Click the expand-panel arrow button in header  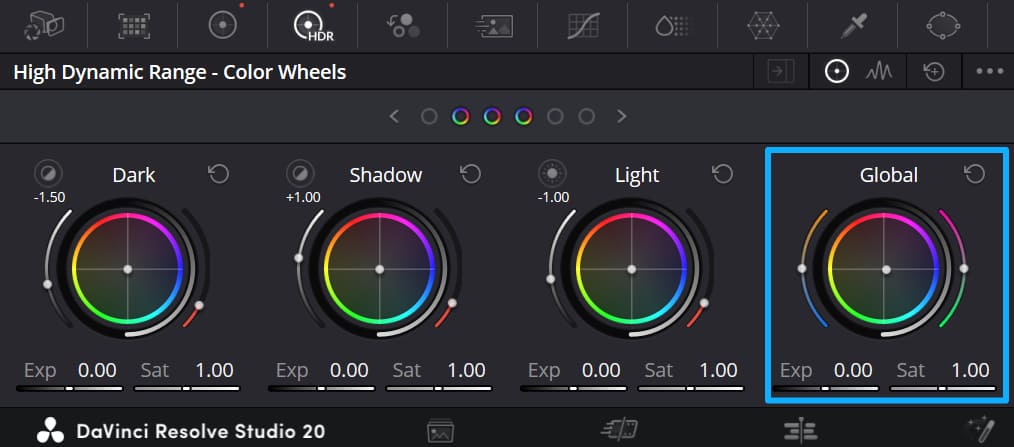pyautogui.click(x=781, y=72)
